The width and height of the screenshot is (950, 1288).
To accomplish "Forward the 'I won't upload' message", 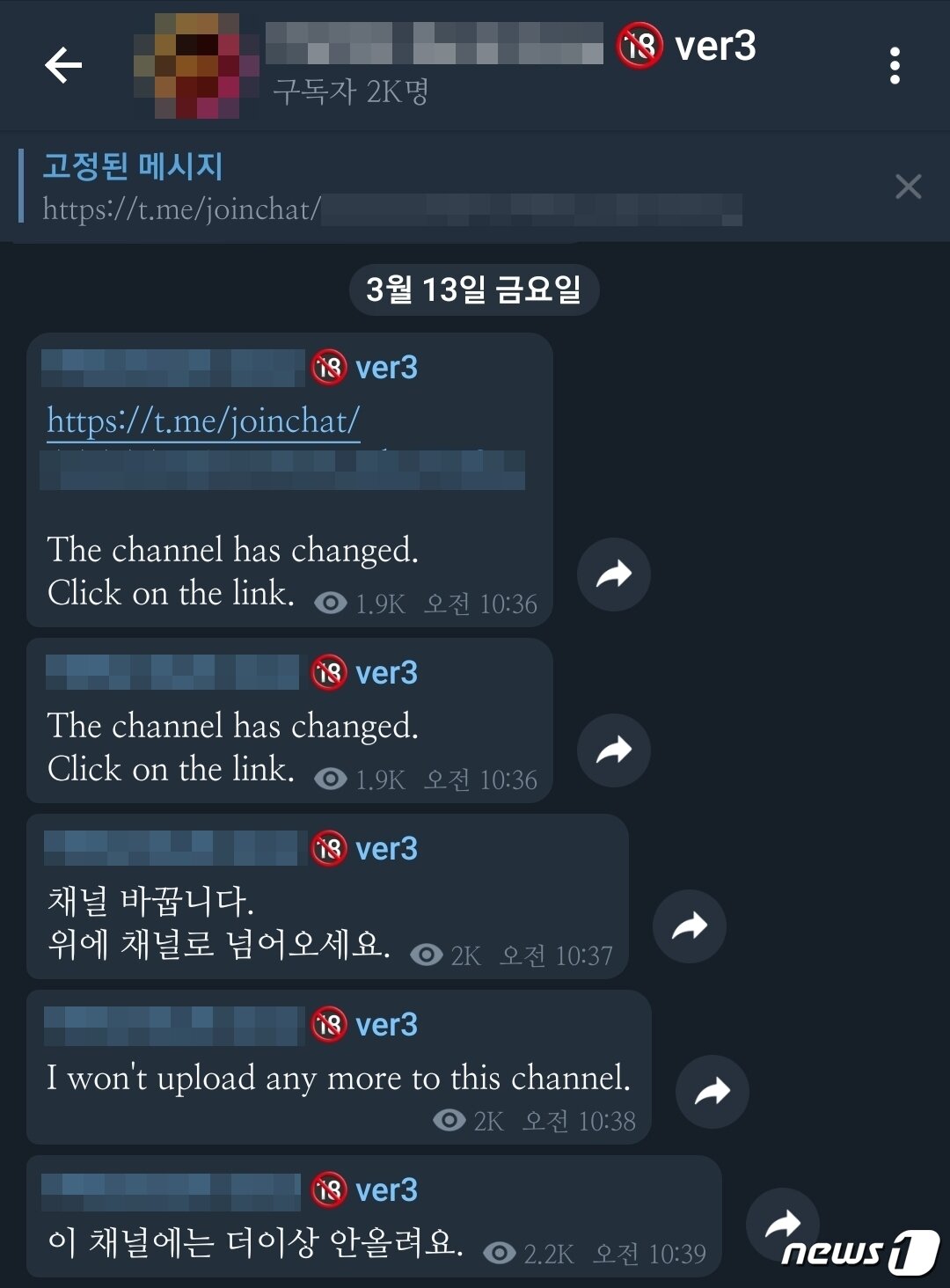I will pyautogui.click(x=712, y=1091).
